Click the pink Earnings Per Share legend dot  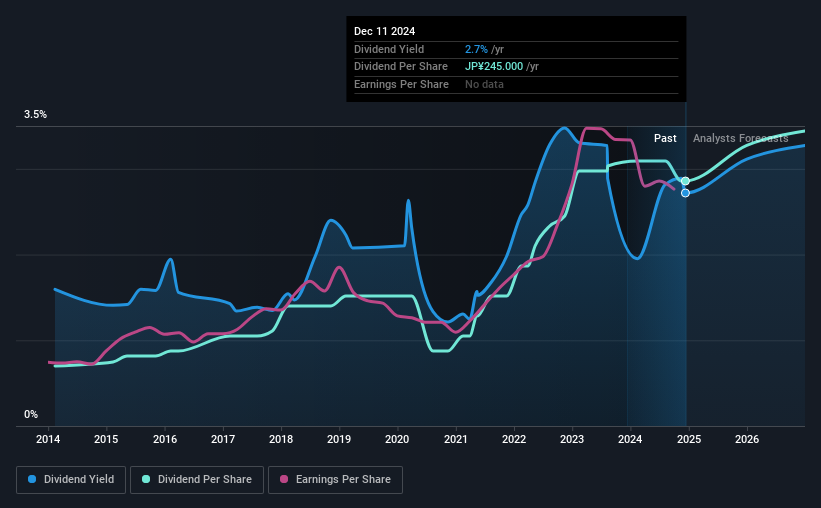[x=284, y=479]
